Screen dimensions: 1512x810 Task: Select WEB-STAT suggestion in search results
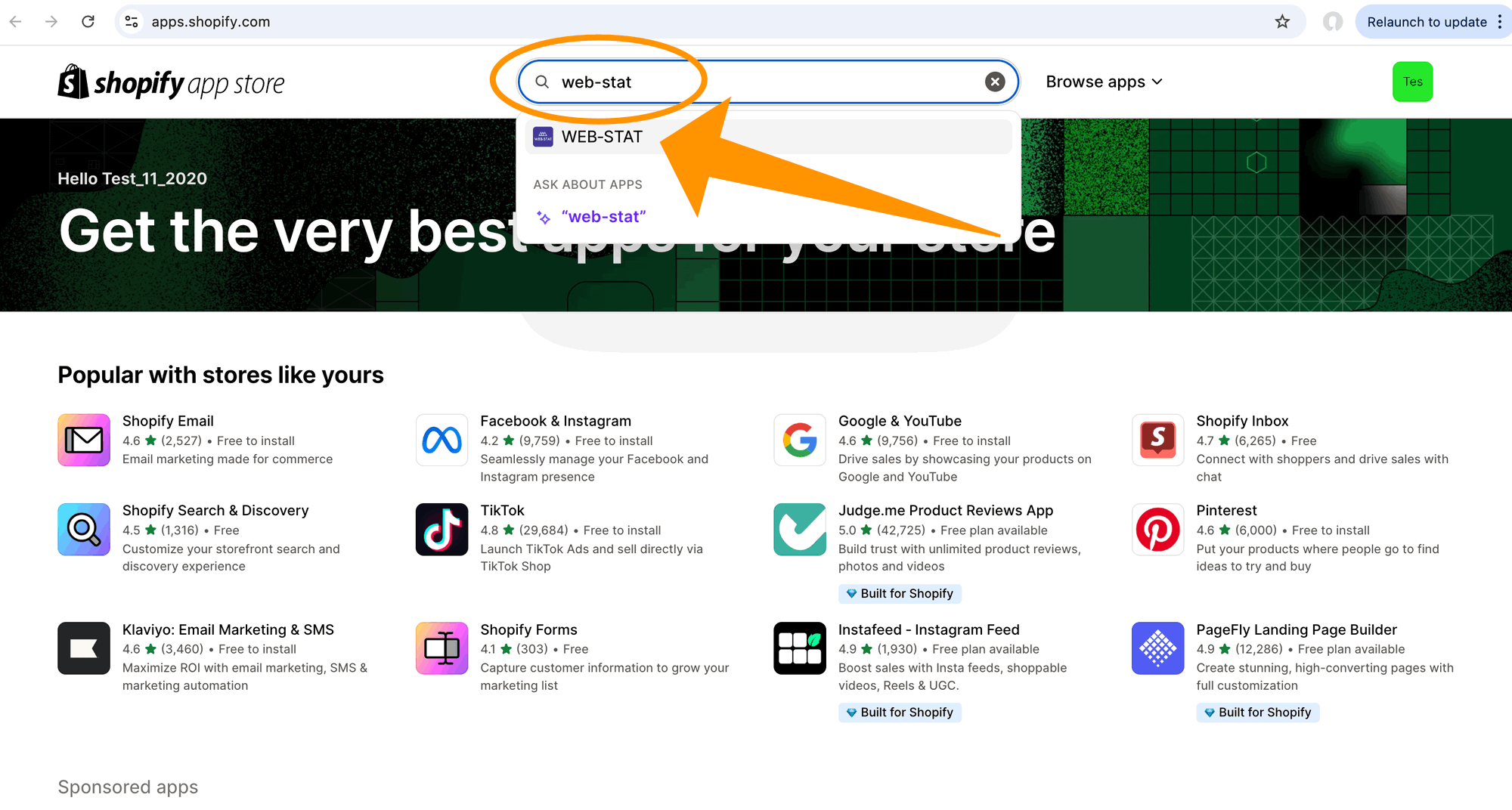coord(768,137)
